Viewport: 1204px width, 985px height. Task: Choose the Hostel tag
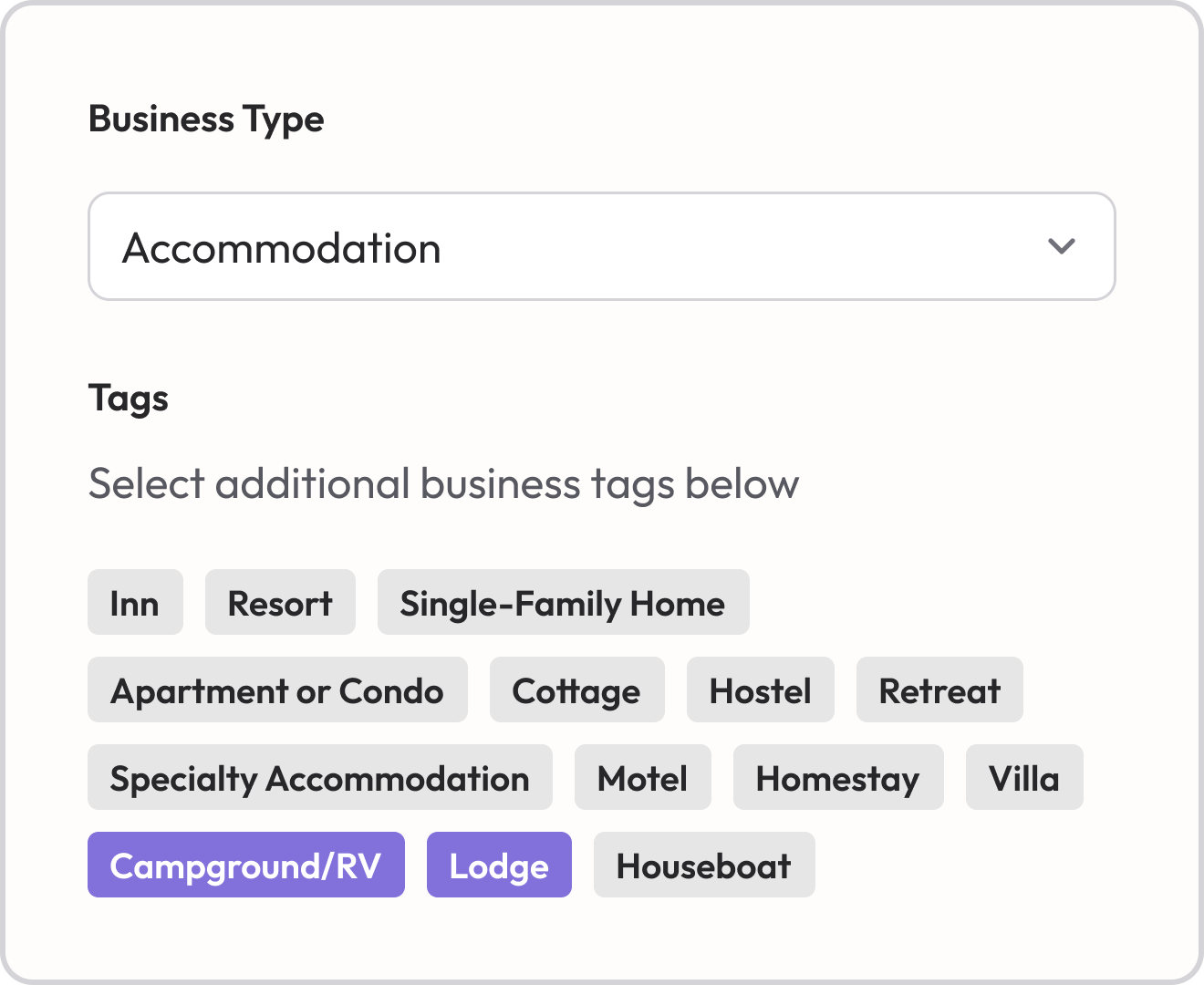[x=760, y=690]
